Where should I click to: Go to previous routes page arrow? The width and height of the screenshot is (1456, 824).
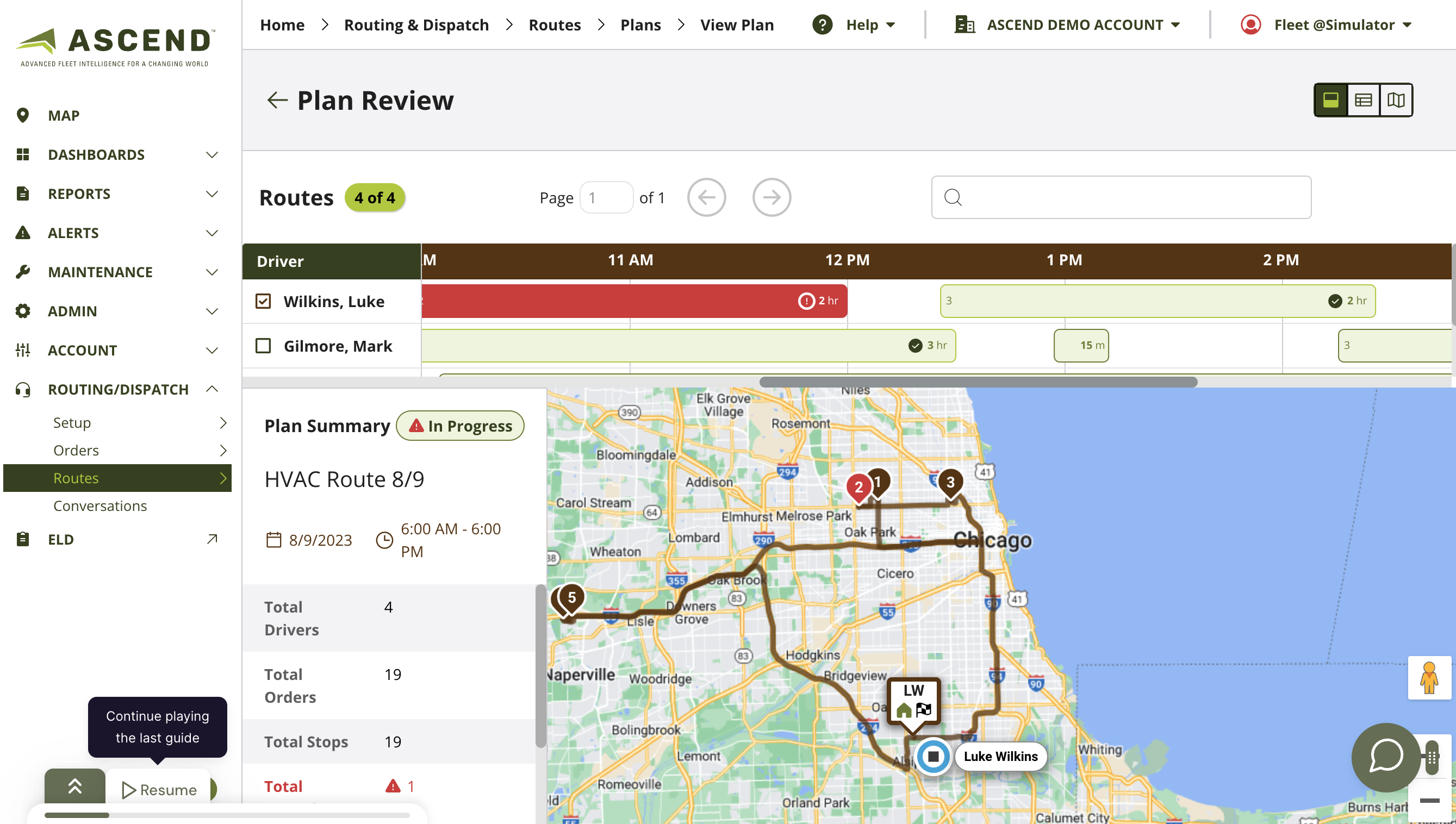click(x=706, y=197)
